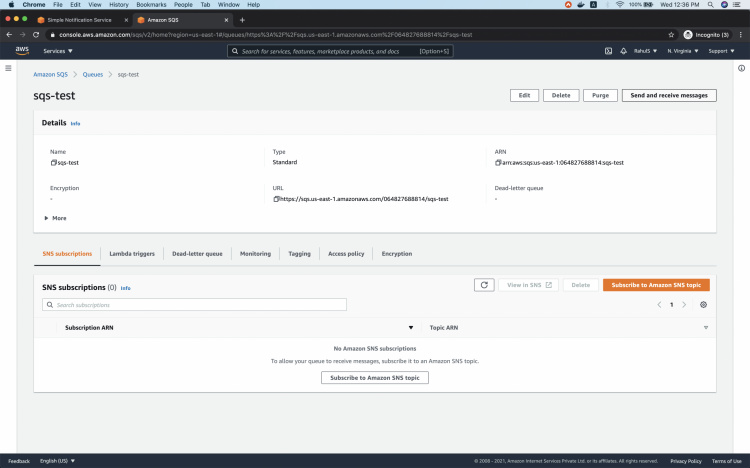The width and height of the screenshot is (750, 468).
Task: Open subscriptions table settings gear
Action: click(704, 304)
